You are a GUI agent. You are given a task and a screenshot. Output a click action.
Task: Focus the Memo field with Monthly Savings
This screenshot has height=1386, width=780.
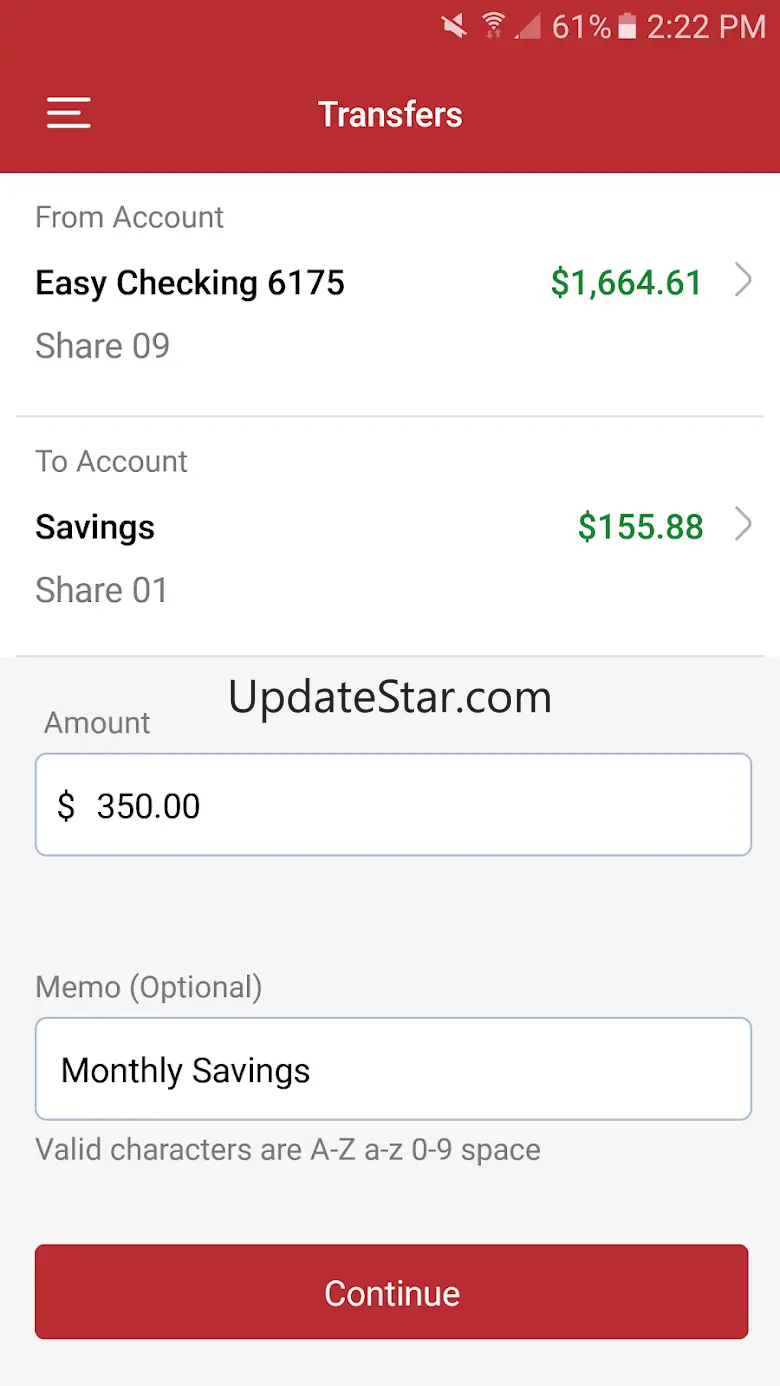coord(392,1070)
